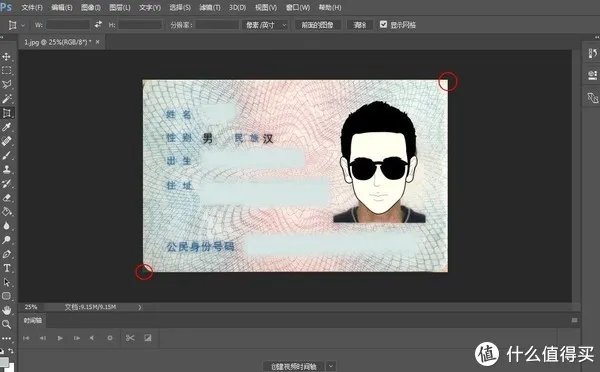Select the Dodge tool
The image size is (600, 372).
pos(7,240)
